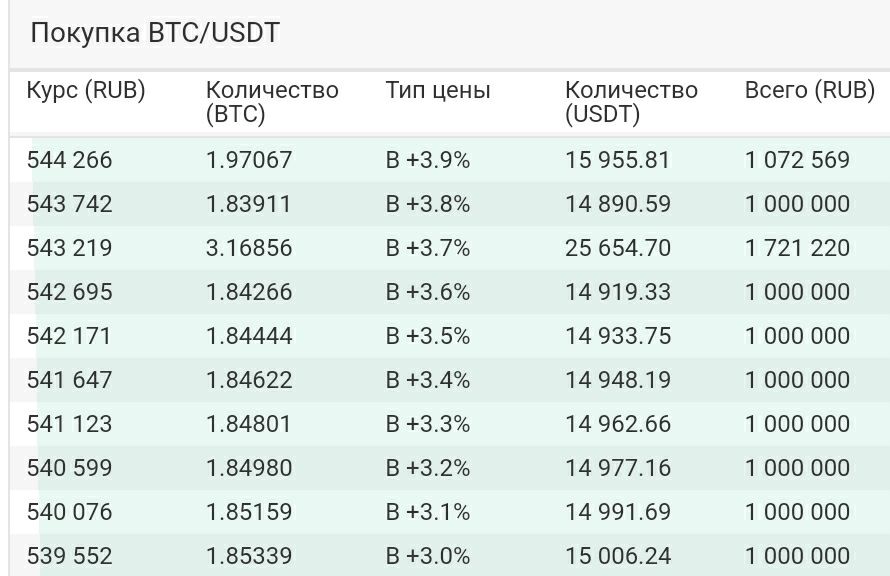Click the Всего (RUB) column header
Screen dimensions: 890x576
tap(809, 90)
